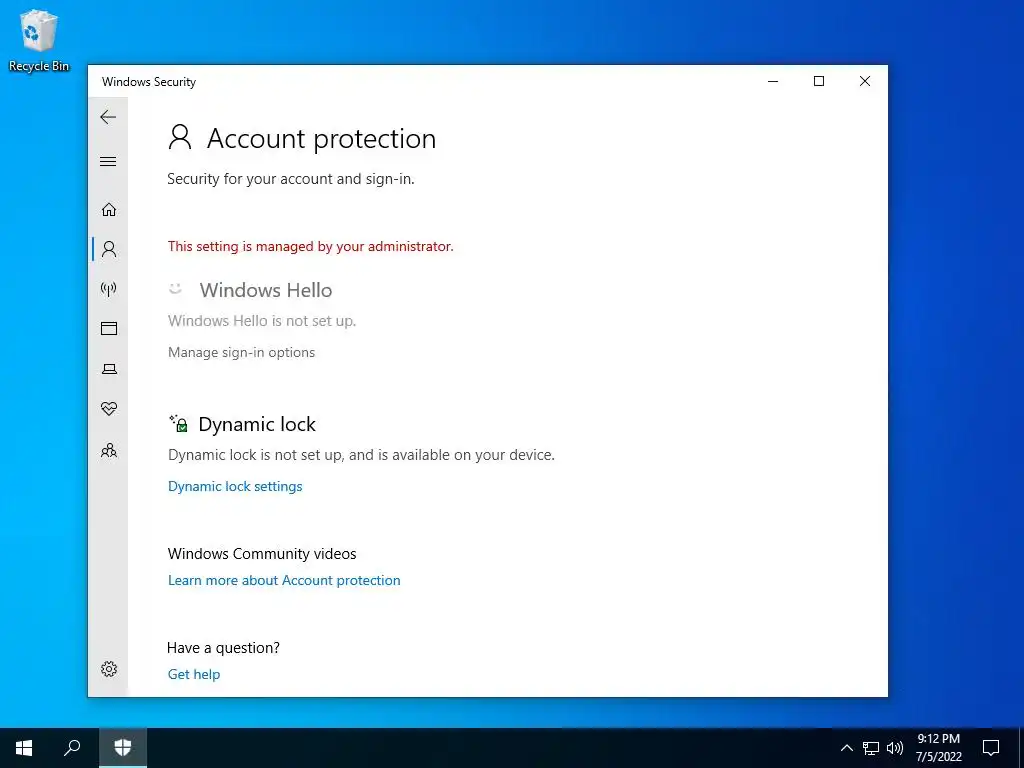Open taskbar Search magnifier
Image resolution: width=1024 pixels, height=768 pixels.
(x=72, y=748)
